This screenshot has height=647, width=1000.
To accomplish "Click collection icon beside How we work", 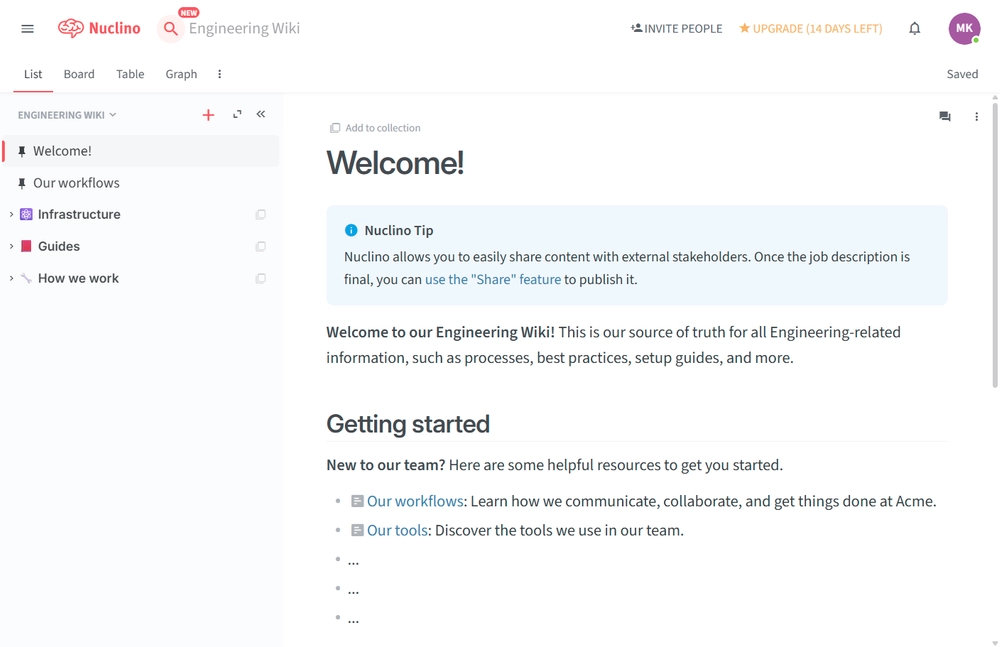I will (261, 278).
